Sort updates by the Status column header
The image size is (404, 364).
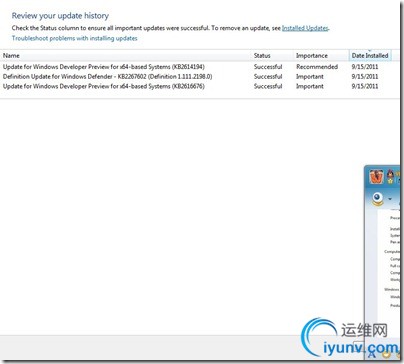(262, 56)
